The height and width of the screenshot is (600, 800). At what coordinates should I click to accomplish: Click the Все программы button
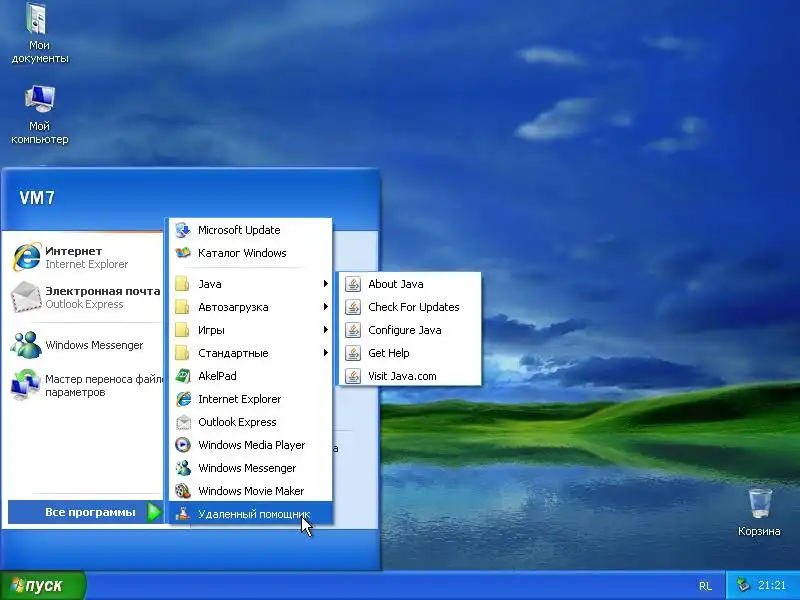86,512
